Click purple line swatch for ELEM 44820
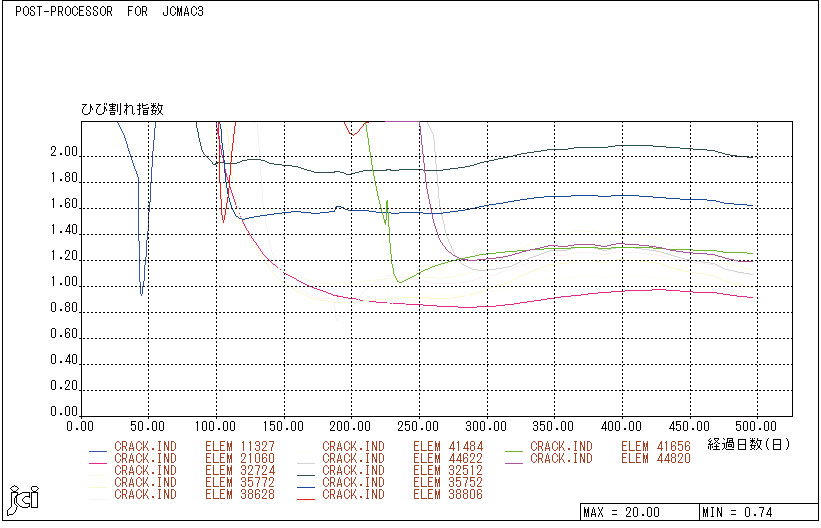The image size is (821, 528). click(x=514, y=463)
